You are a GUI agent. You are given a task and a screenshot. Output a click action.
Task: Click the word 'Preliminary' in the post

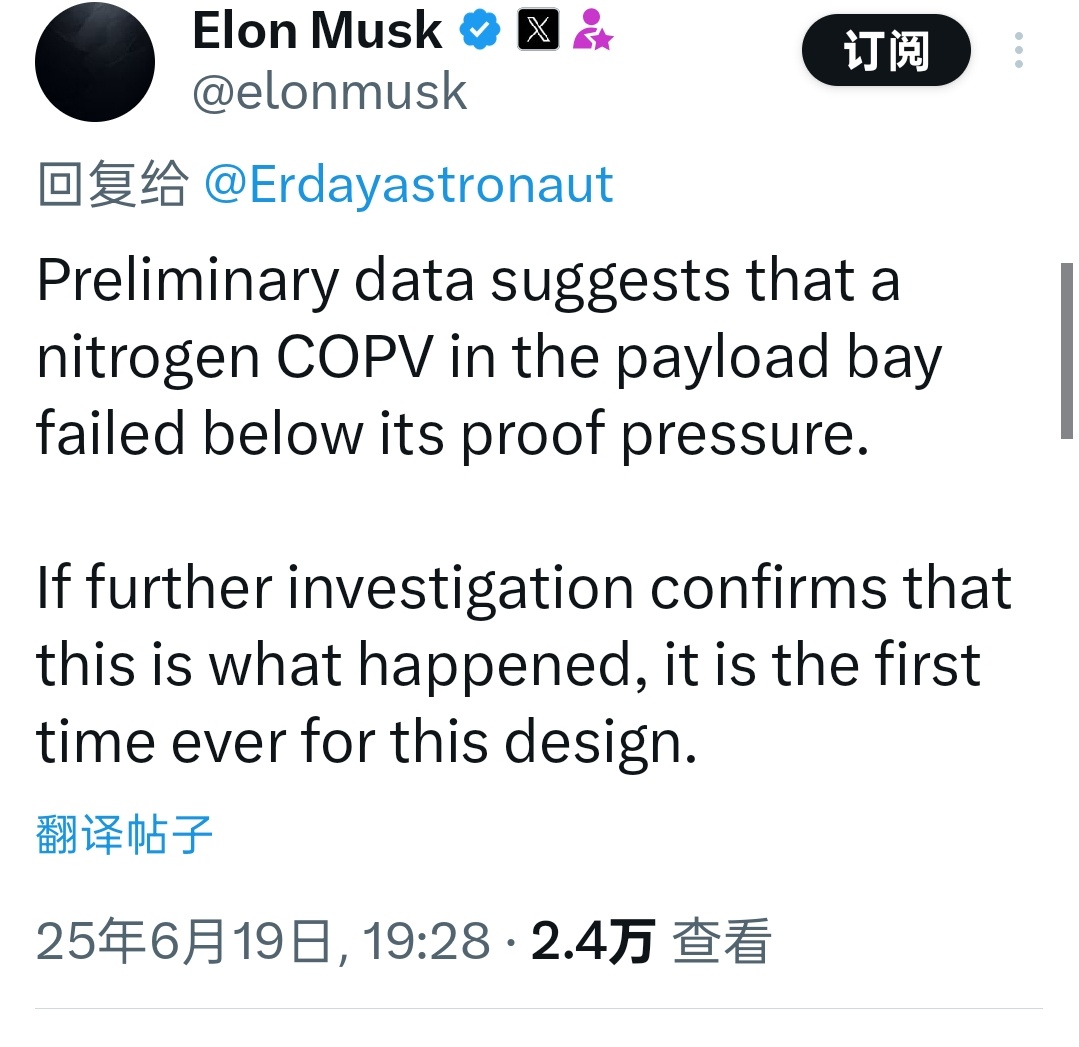pos(188,282)
